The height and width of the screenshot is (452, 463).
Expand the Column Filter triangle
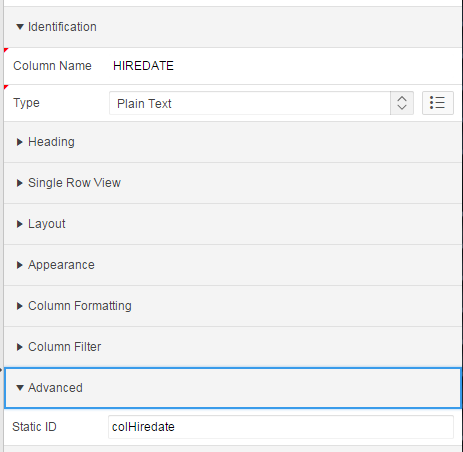point(20,347)
